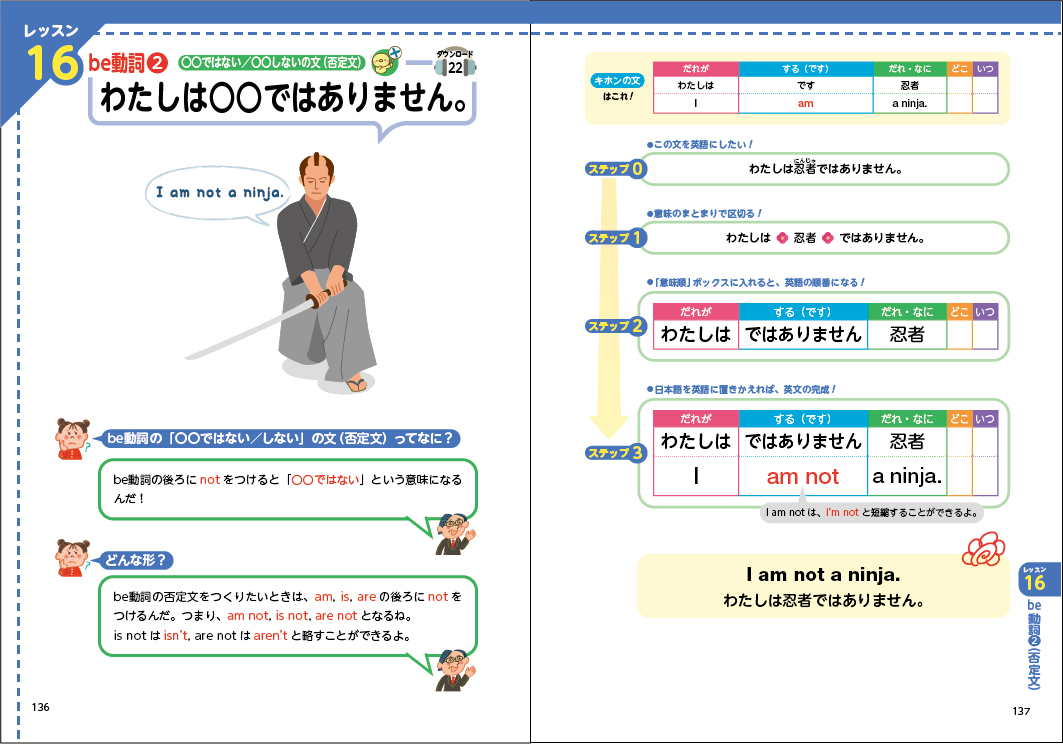
Task: Click the 'する（です）' blue header in the top table
Action: pos(805,68)
